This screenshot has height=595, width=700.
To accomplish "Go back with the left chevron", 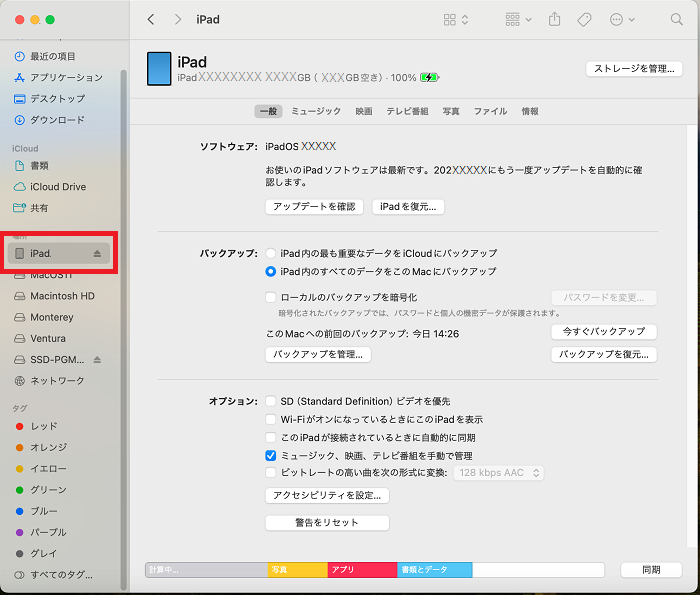I will pyautogui.click(x=151, y=20).
